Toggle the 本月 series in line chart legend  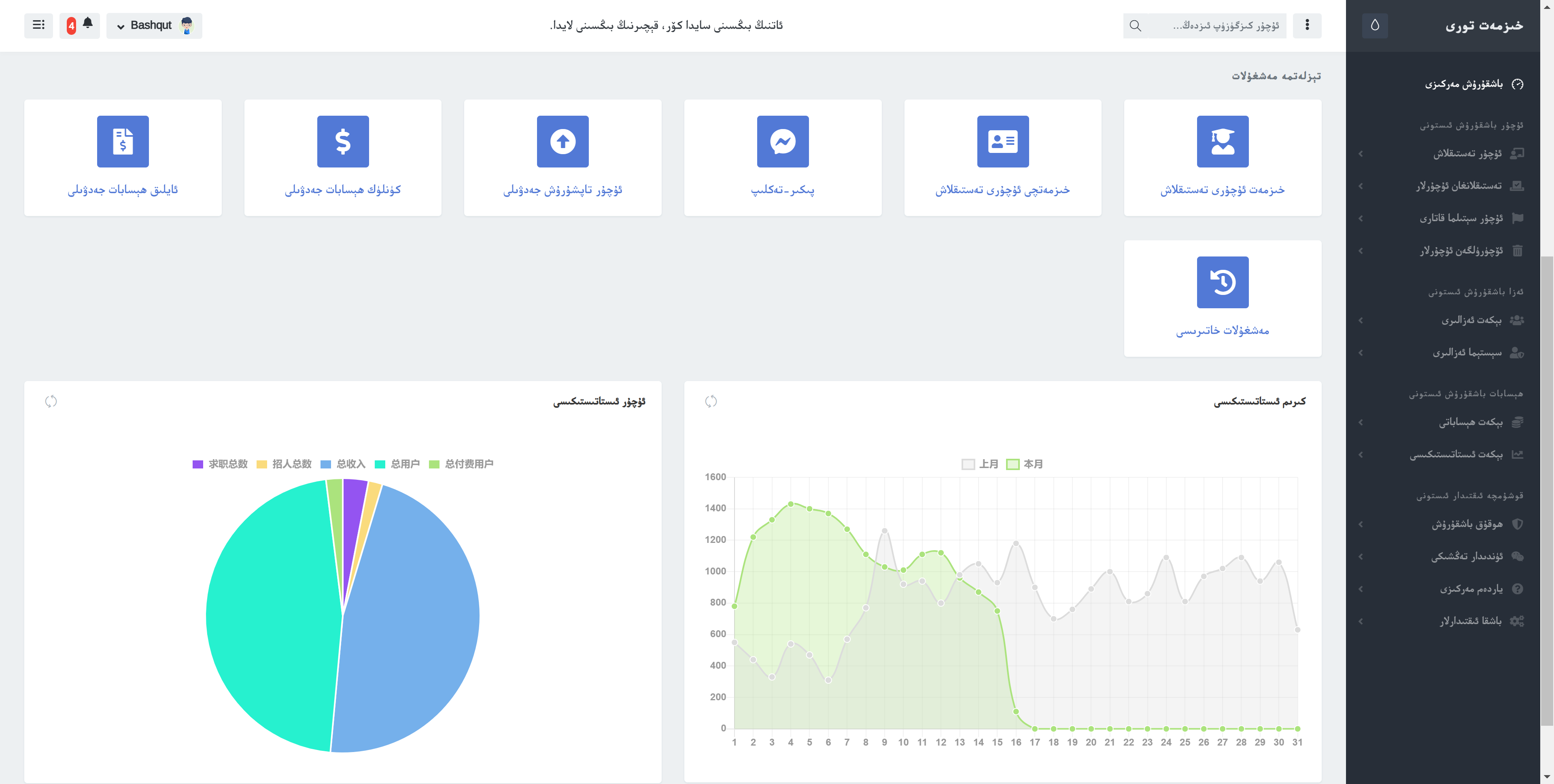tap(1025, 464)
